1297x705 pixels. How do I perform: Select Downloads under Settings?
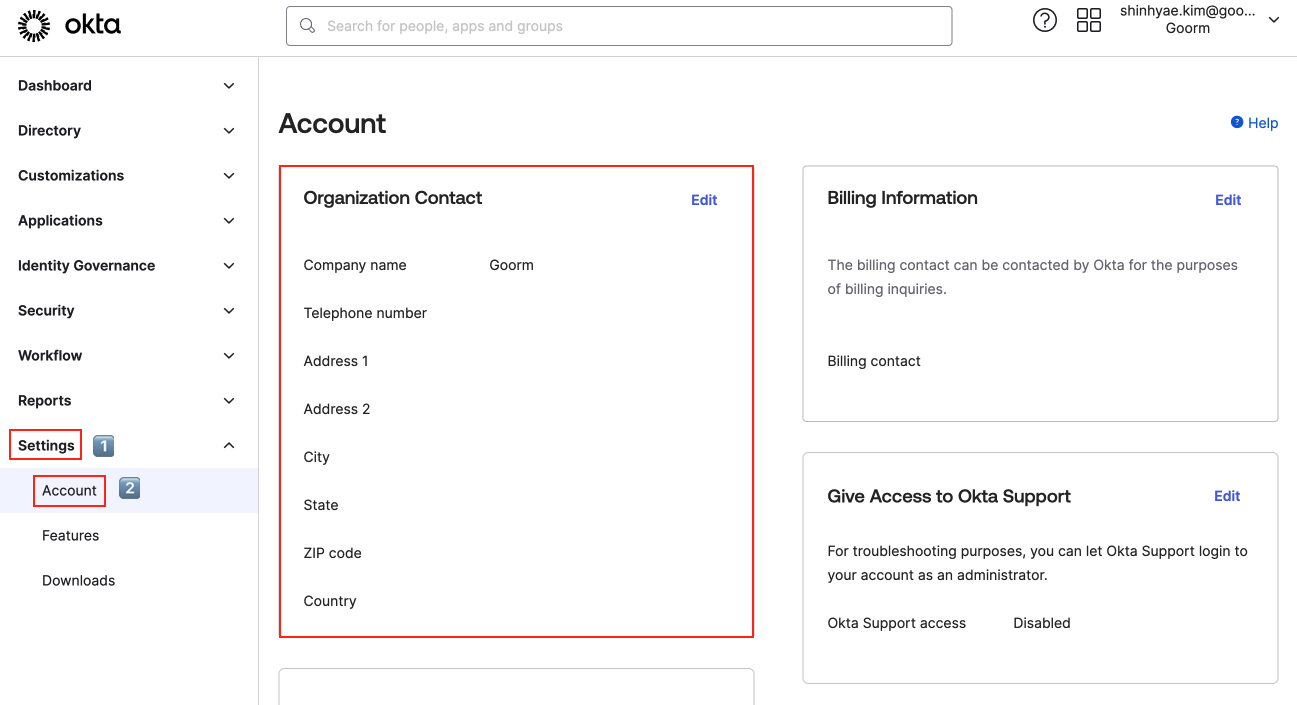(x=78, y=581)
